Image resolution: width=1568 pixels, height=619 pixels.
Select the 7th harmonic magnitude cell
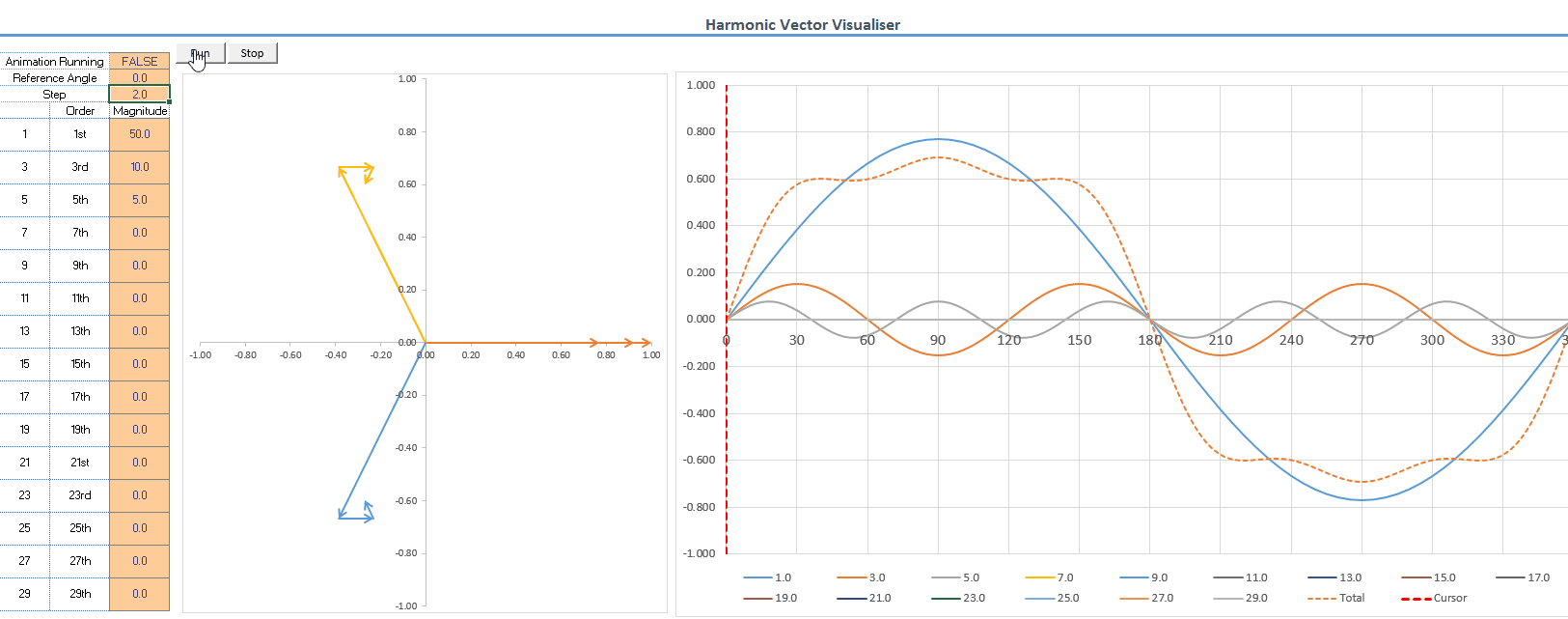[139, 233]
